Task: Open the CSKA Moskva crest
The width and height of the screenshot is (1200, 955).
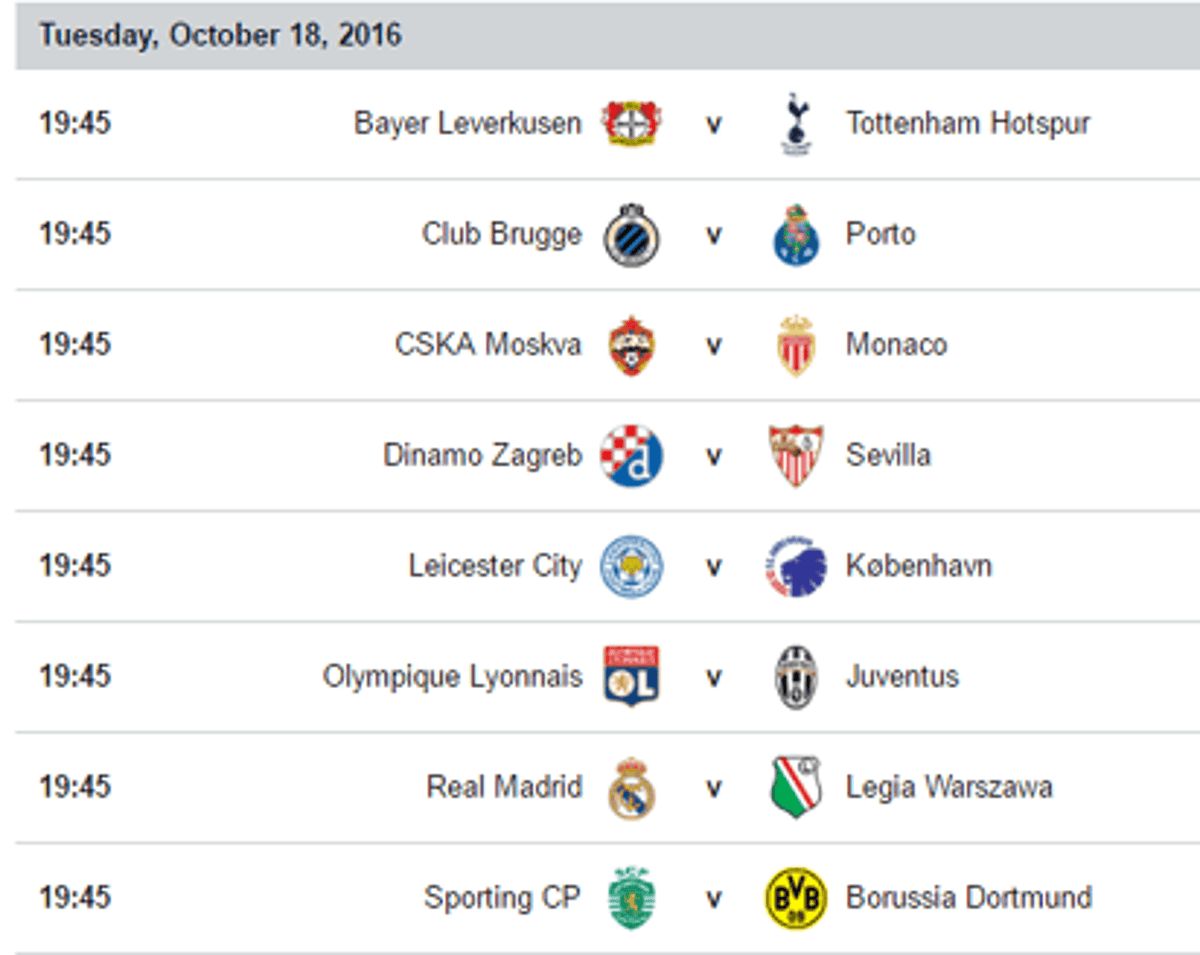Action: (x=631, y=345)
